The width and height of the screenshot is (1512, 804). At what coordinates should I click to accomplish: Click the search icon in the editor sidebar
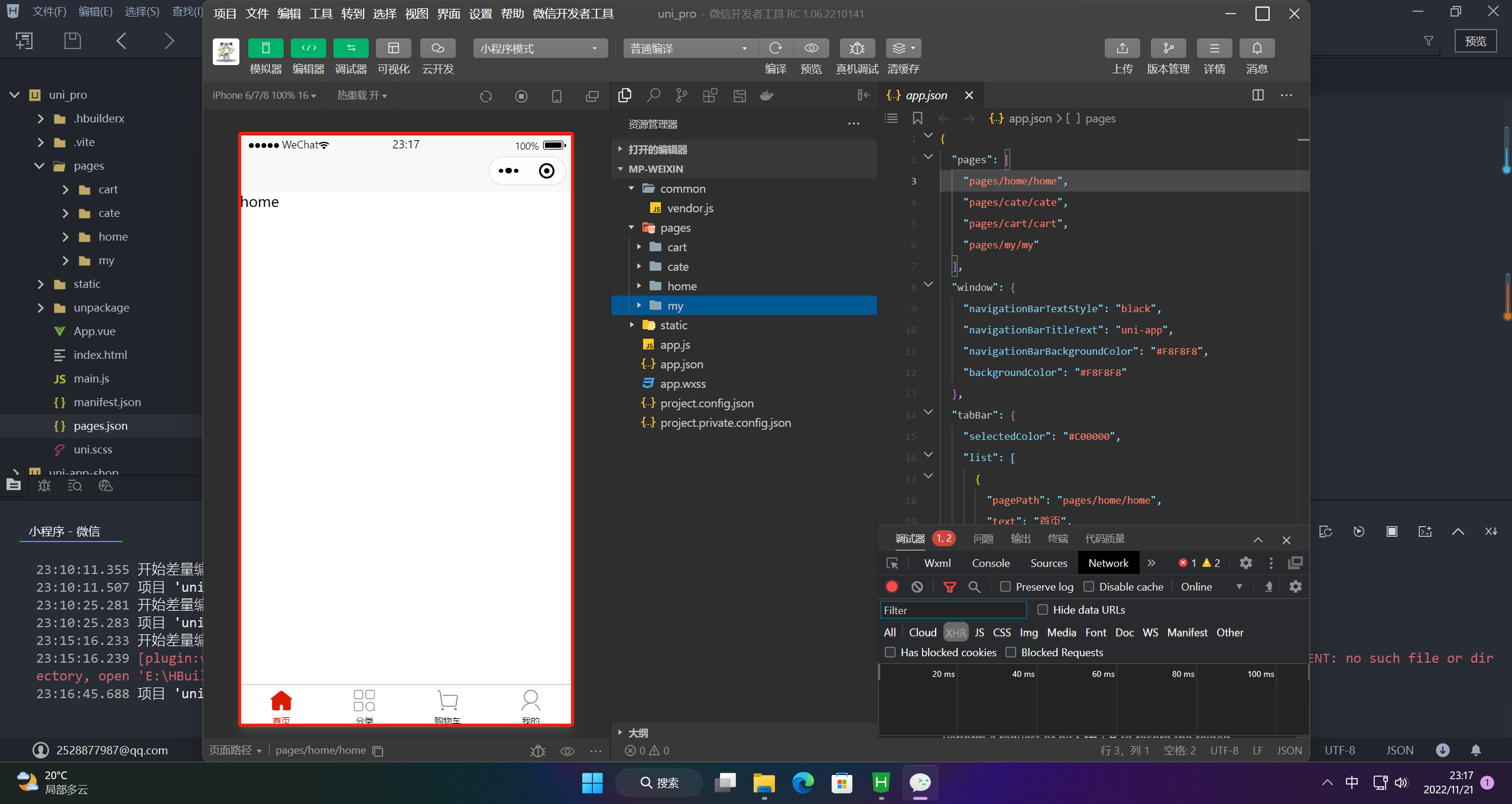653,95
